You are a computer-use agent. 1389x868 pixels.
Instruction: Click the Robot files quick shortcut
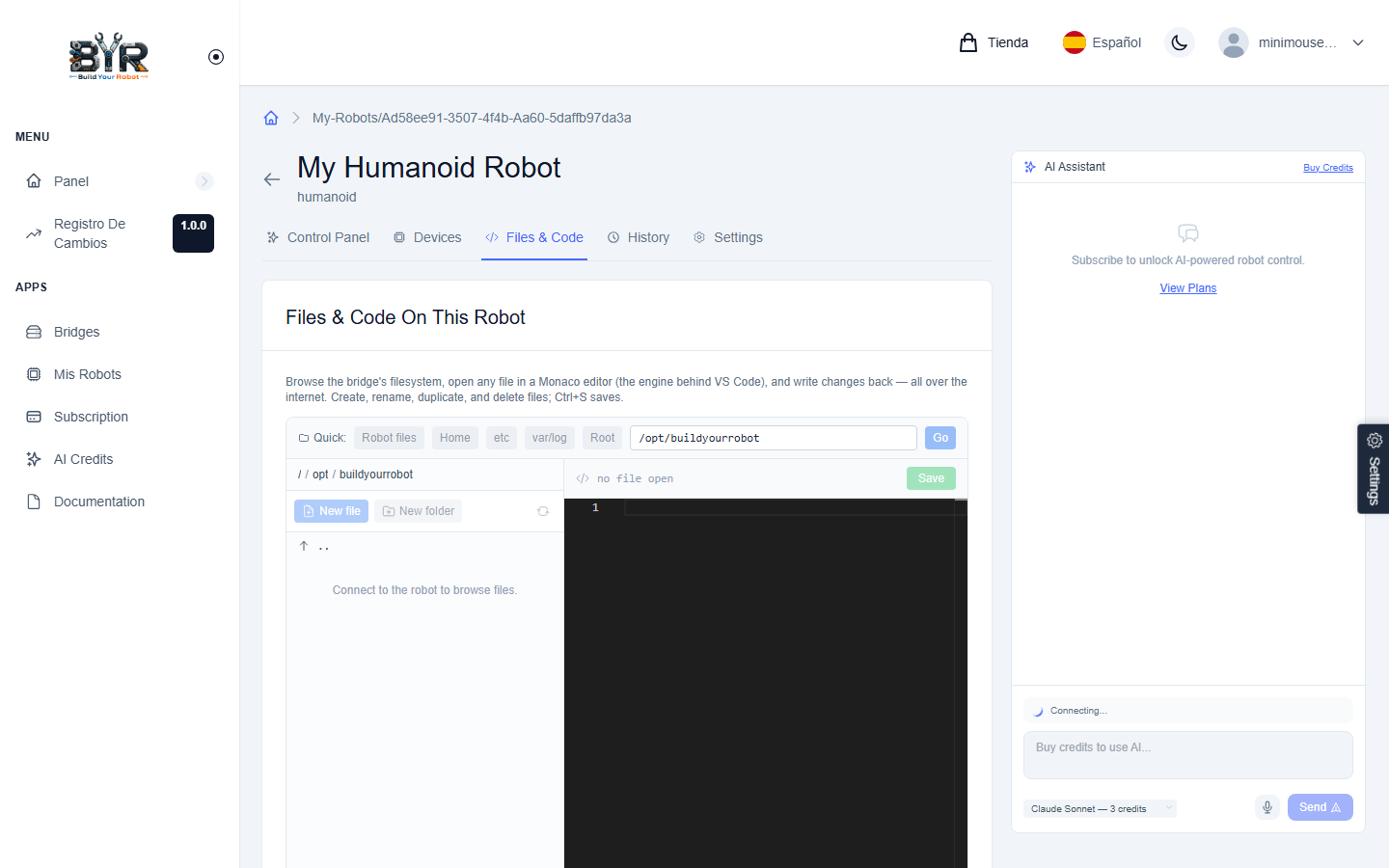(x=389, y=438)
